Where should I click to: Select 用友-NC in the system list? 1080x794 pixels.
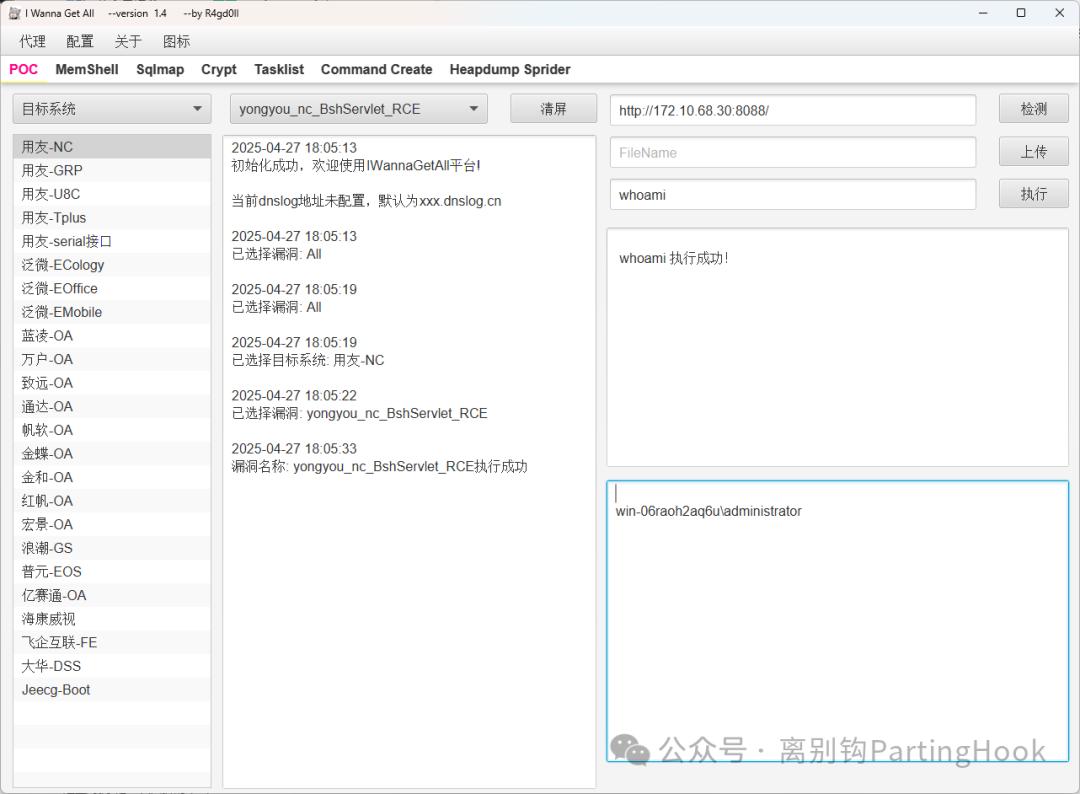coord(112,147)
